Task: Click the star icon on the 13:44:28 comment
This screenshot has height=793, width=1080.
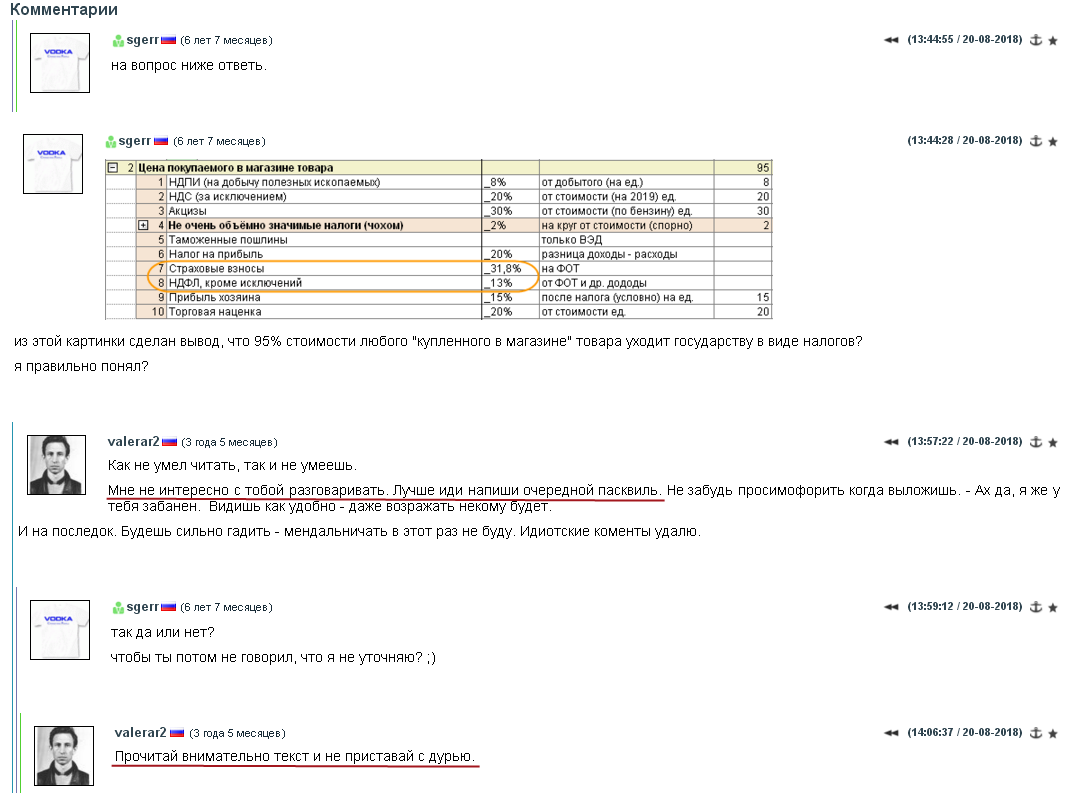Action: (1053, 141)
